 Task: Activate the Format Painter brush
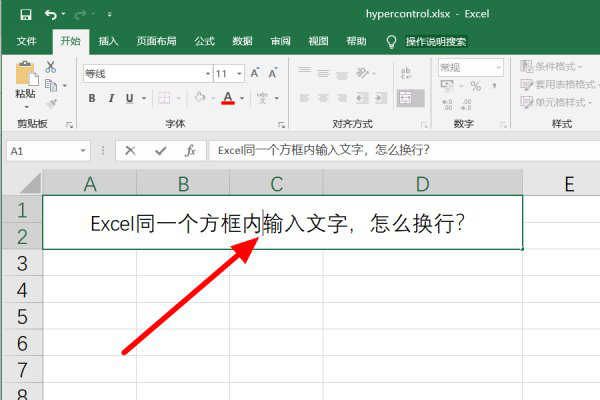51,103
